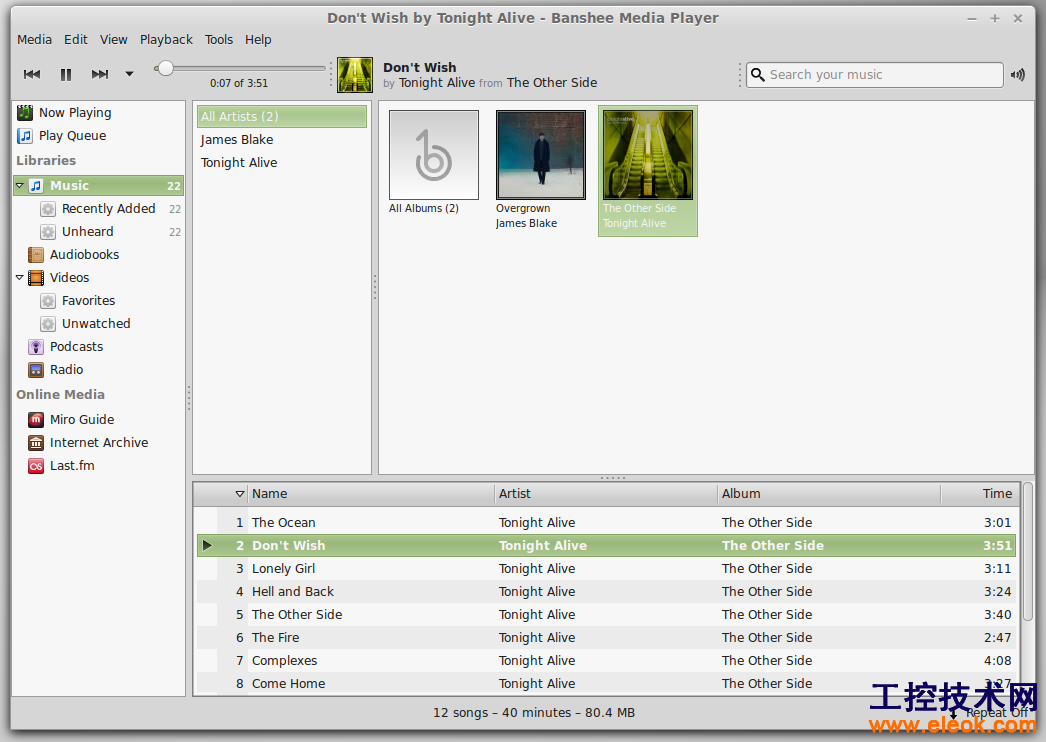Click the Videos library icon
Viewport: 1046px width, 742px height.
click(x=36, y=278)
